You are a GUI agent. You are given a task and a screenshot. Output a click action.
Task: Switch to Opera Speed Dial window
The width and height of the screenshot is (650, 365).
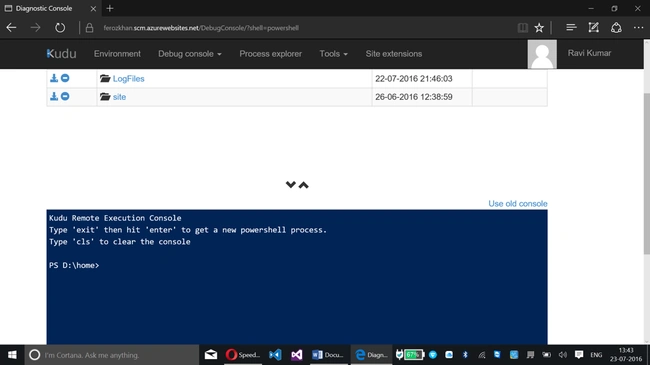pyautogui.click(x=243, y=355)
